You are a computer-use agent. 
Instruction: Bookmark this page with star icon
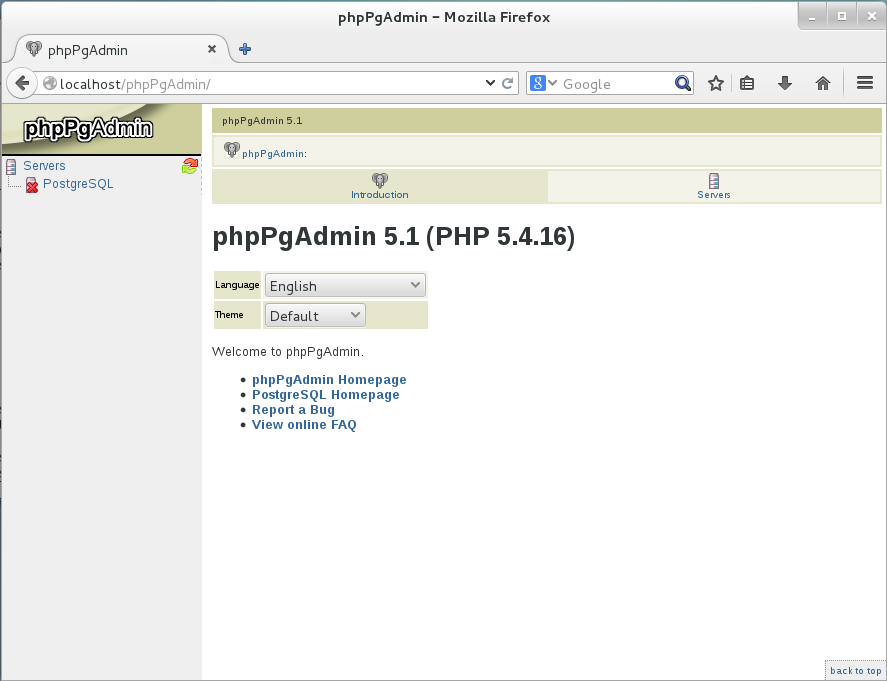click(x=716, y=84)
